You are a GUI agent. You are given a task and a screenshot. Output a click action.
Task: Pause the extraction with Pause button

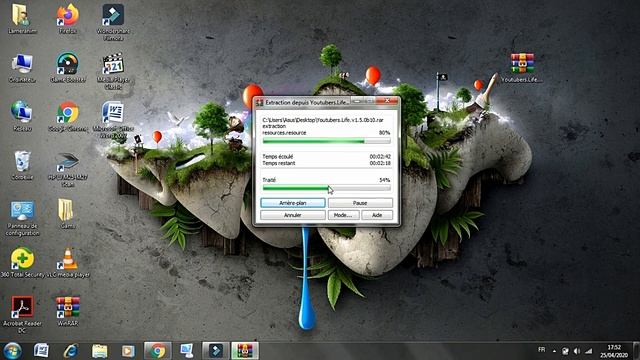pyautogui.click(x=360, y=203)
